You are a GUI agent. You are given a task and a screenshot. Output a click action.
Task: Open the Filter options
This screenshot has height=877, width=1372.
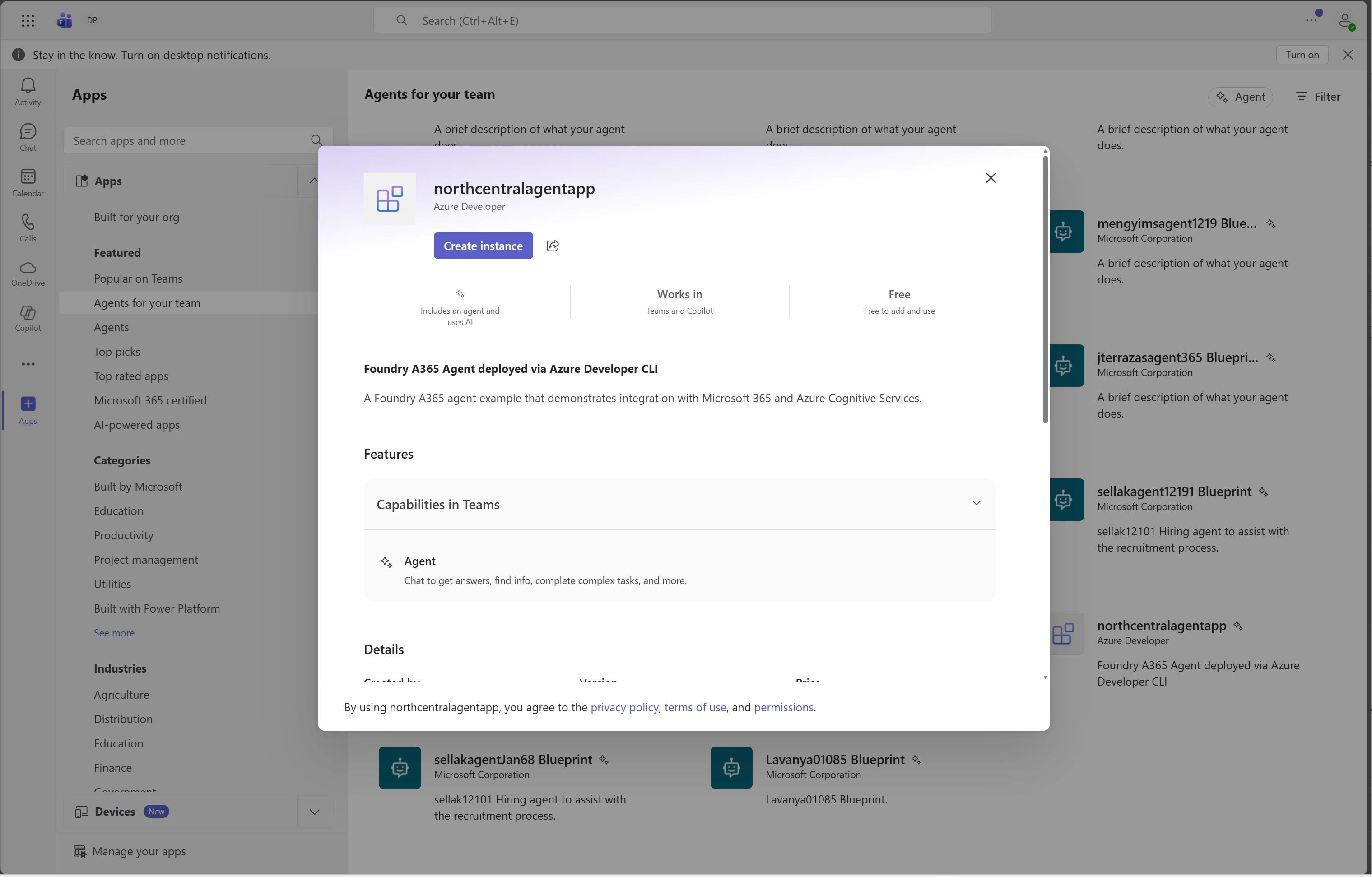(x=1318, y=96)
